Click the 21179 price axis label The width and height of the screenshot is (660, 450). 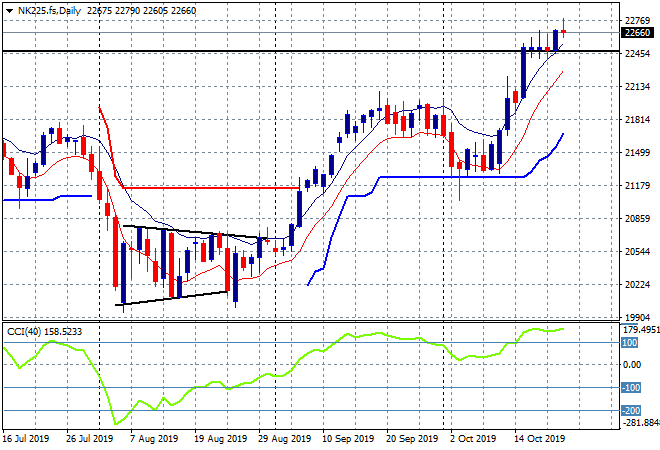[x=637, y=186]
